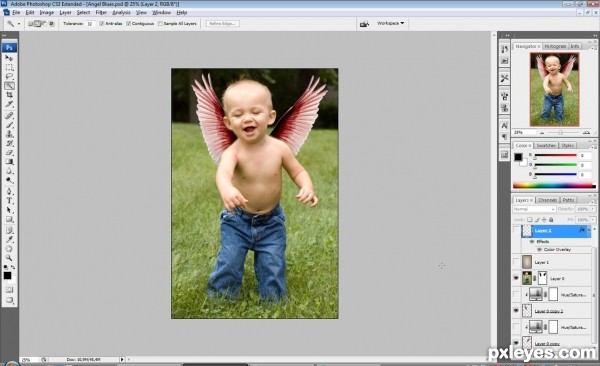Open the Fill slider arrow
600x366 pixels.
point(593,220)
